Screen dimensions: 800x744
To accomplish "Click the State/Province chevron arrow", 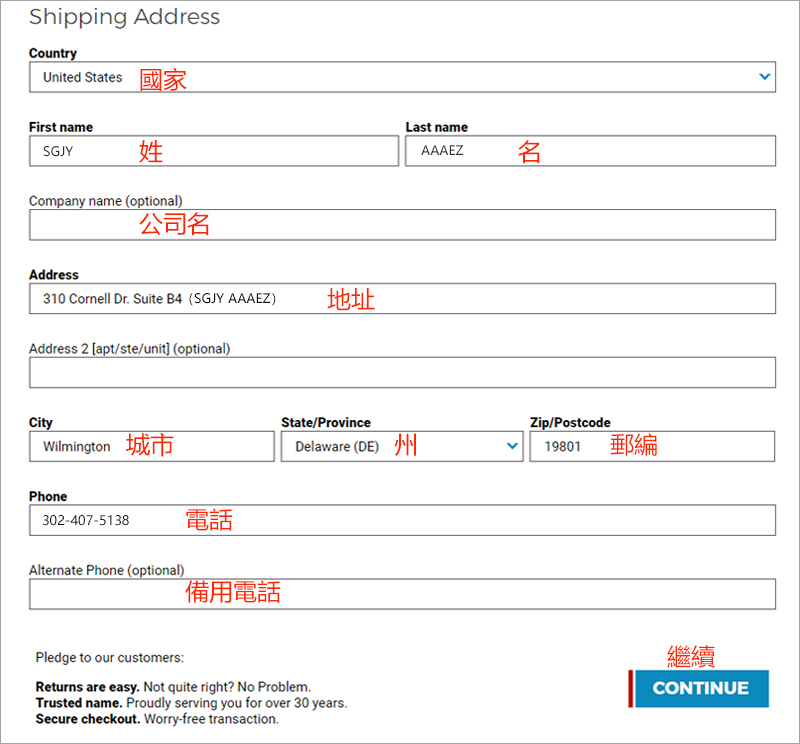I will click(x=513, y=446).
